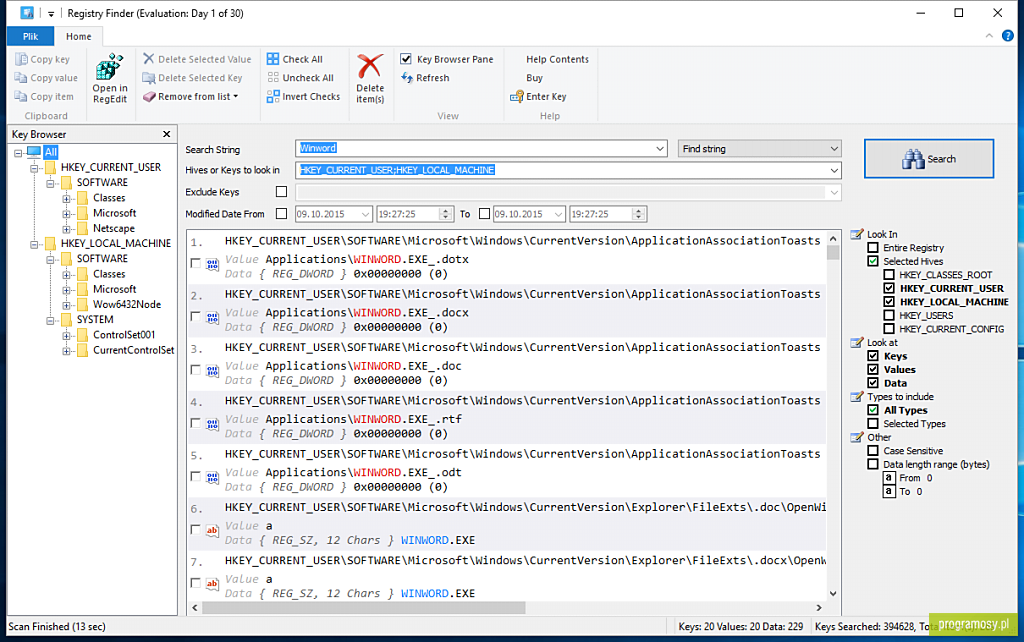Check the Data length range option
The width and height of the screenshot is (1024, 642).
pyautogui.click(x=872, y=464)
